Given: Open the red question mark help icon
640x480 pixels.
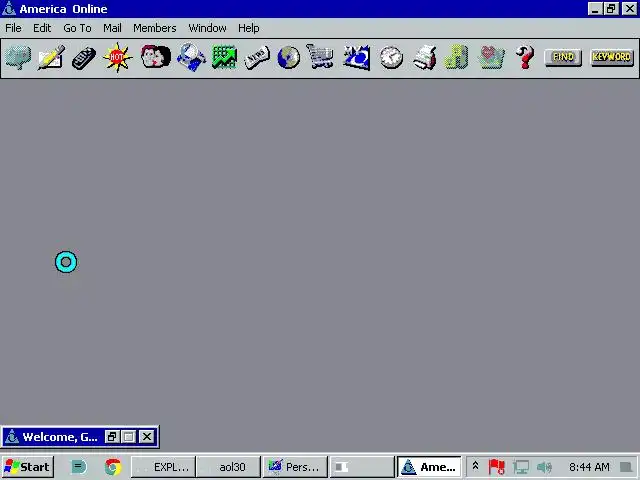Looking at the screenshot, I should (x=525, y=58).
